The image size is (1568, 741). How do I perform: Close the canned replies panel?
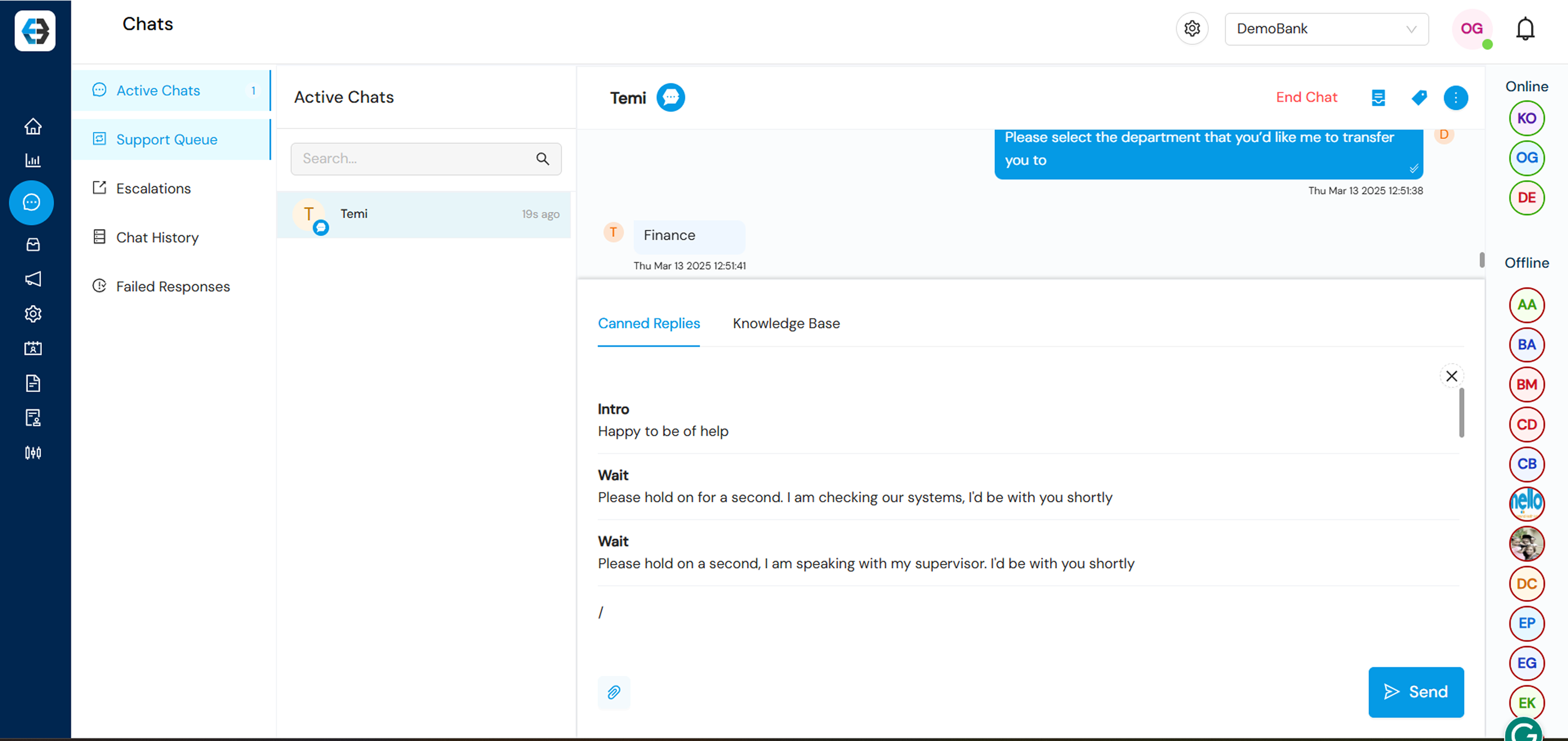point(1451,376)
